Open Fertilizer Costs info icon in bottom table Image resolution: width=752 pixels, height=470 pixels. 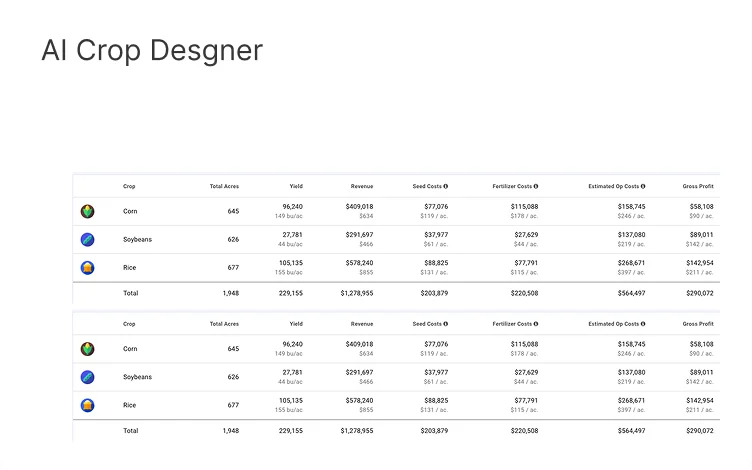(536, 324)
